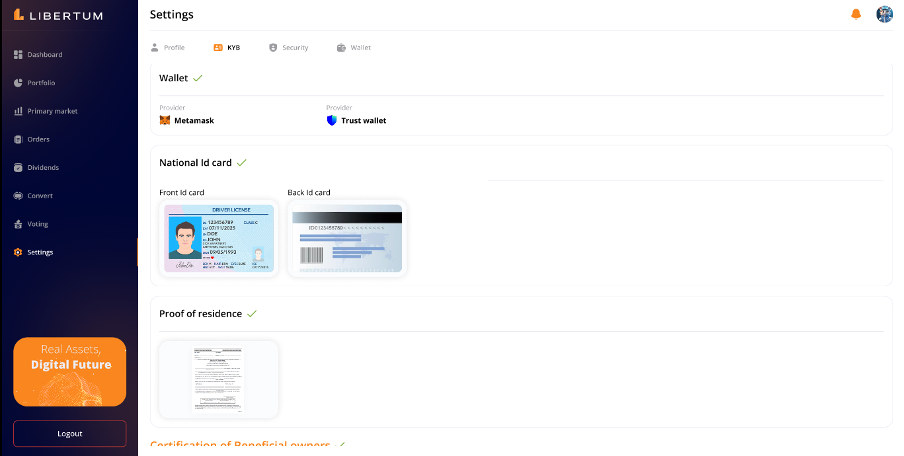Open the proof of residence document
The image size is (904, 456).
[x=219, y=379]
